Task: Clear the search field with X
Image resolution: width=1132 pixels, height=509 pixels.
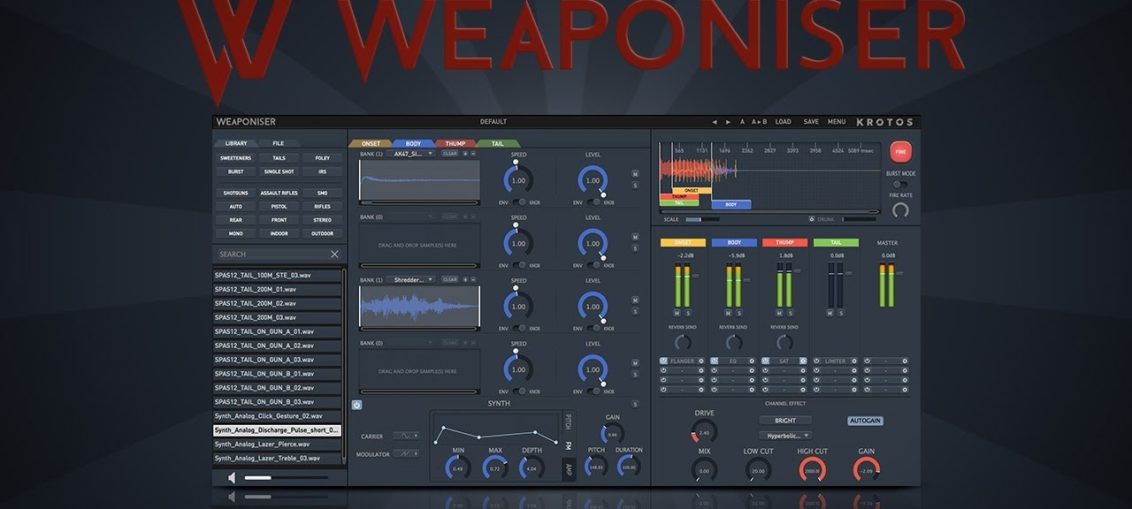Action: 334,254
